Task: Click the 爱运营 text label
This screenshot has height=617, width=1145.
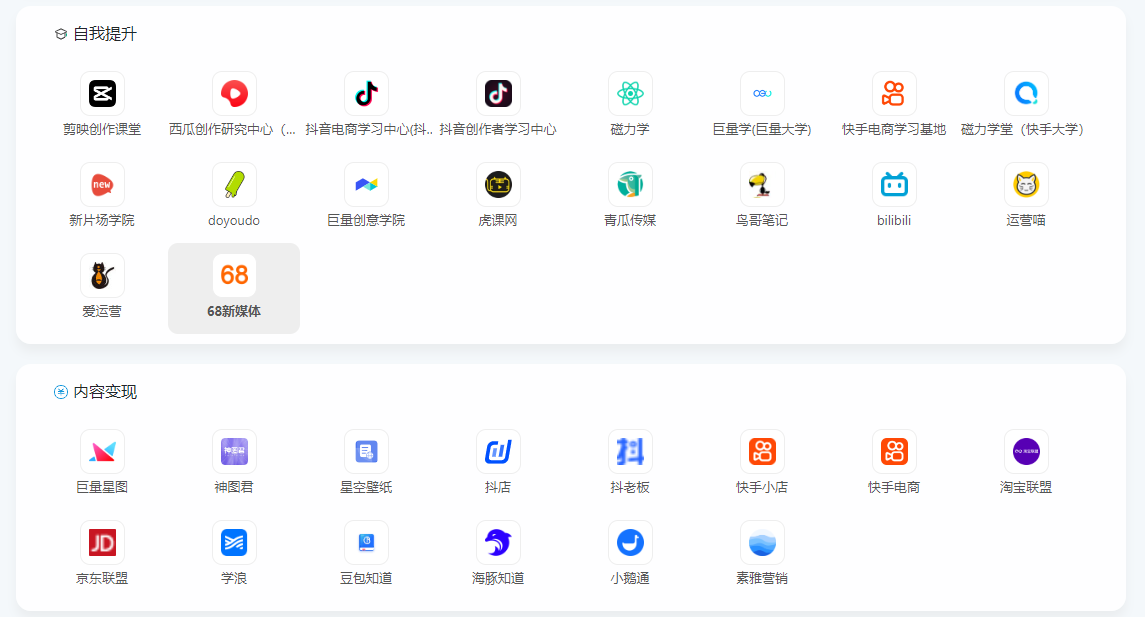Action: coord(102,311)
